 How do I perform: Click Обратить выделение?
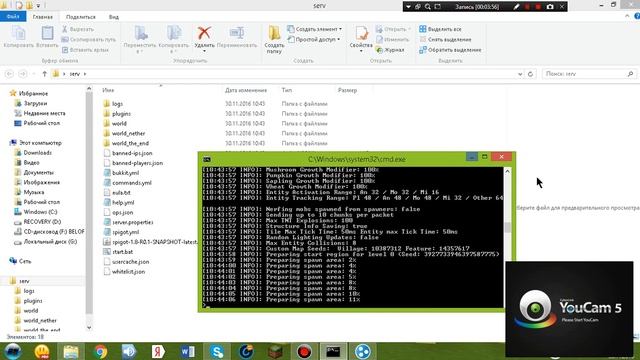[450, 50]
